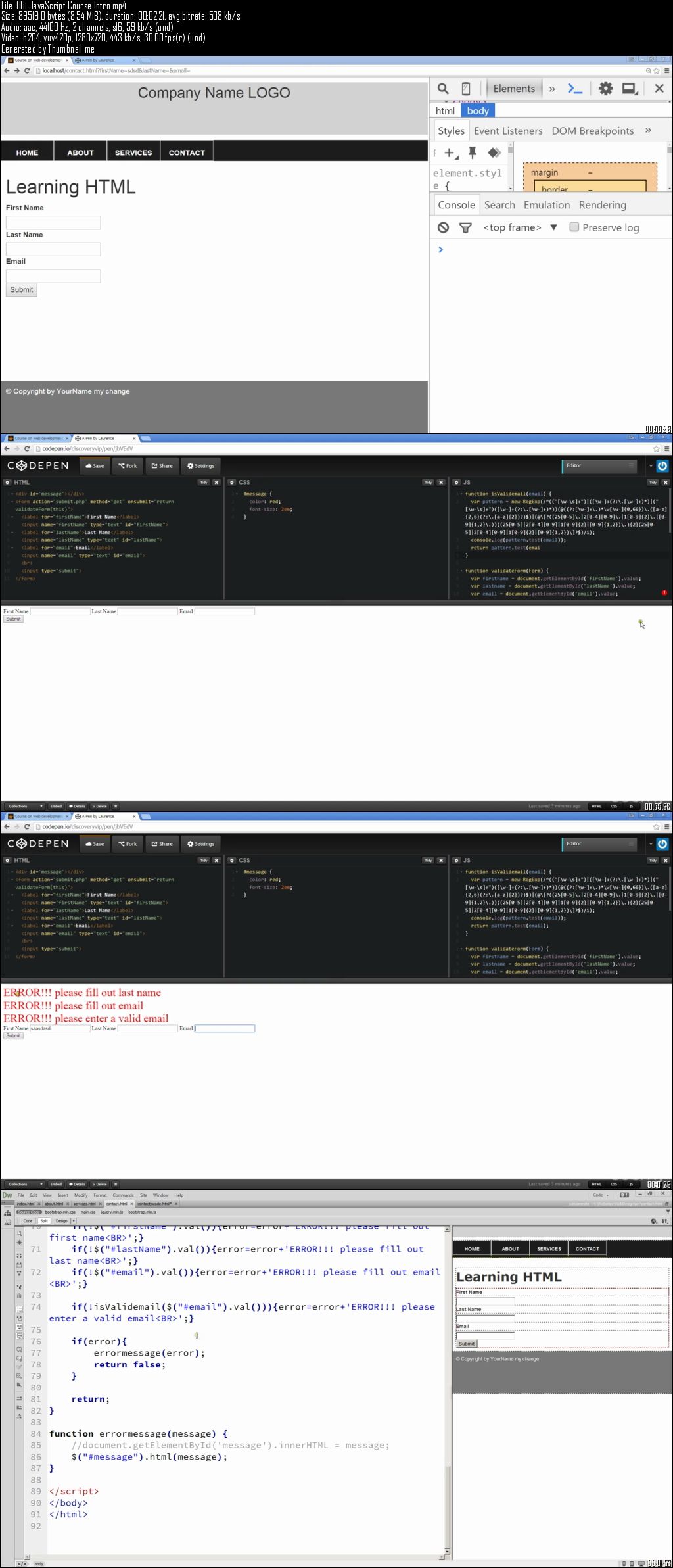Open Collections dropdown in lower CodePen footer
This screenshot has width=673, height=1568.
pos(25,1184)
